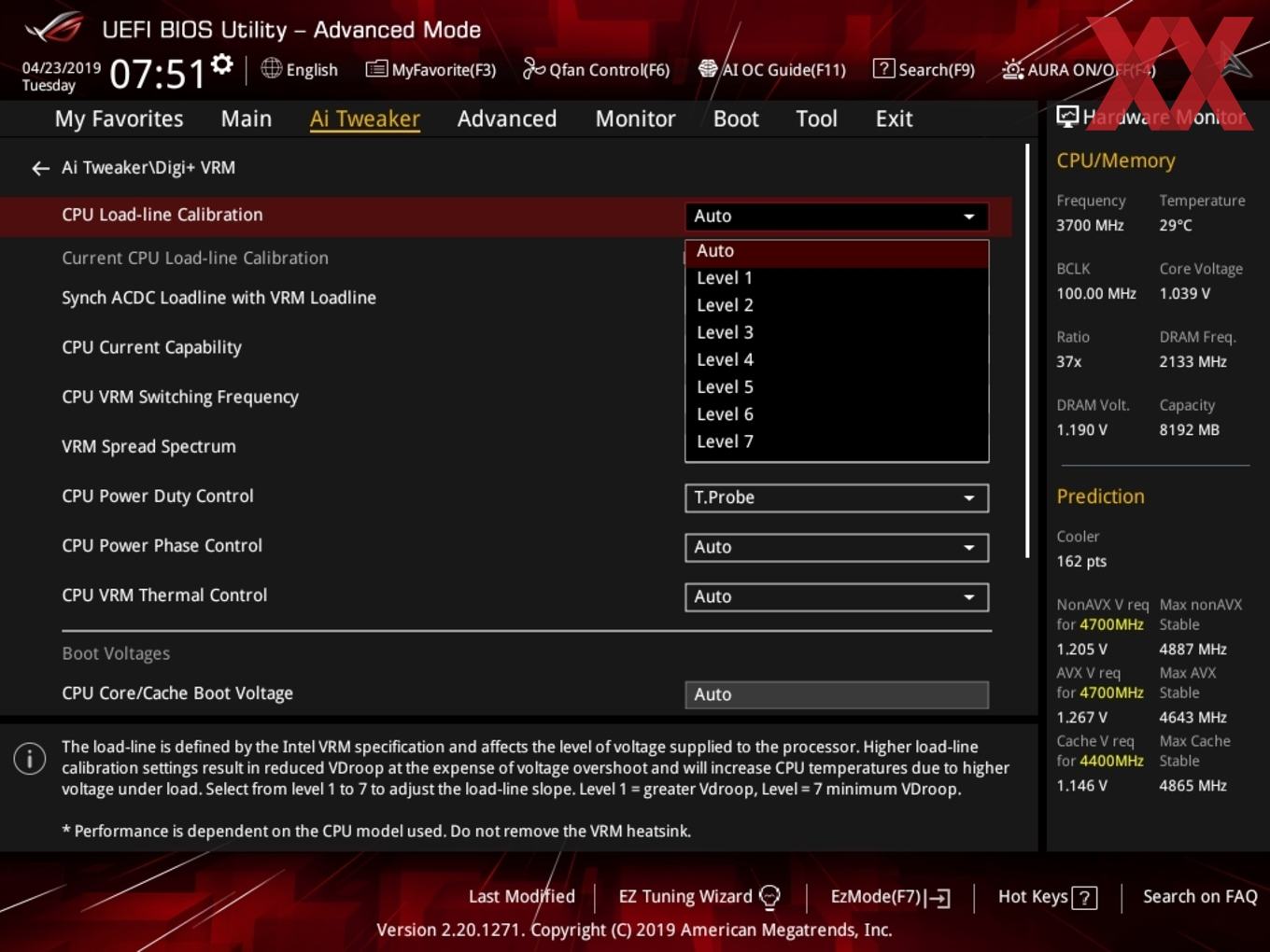This screenshot has height=952, width=1270.
Task: Launch AI OC Guide(F11)
Action: (771, 70)
